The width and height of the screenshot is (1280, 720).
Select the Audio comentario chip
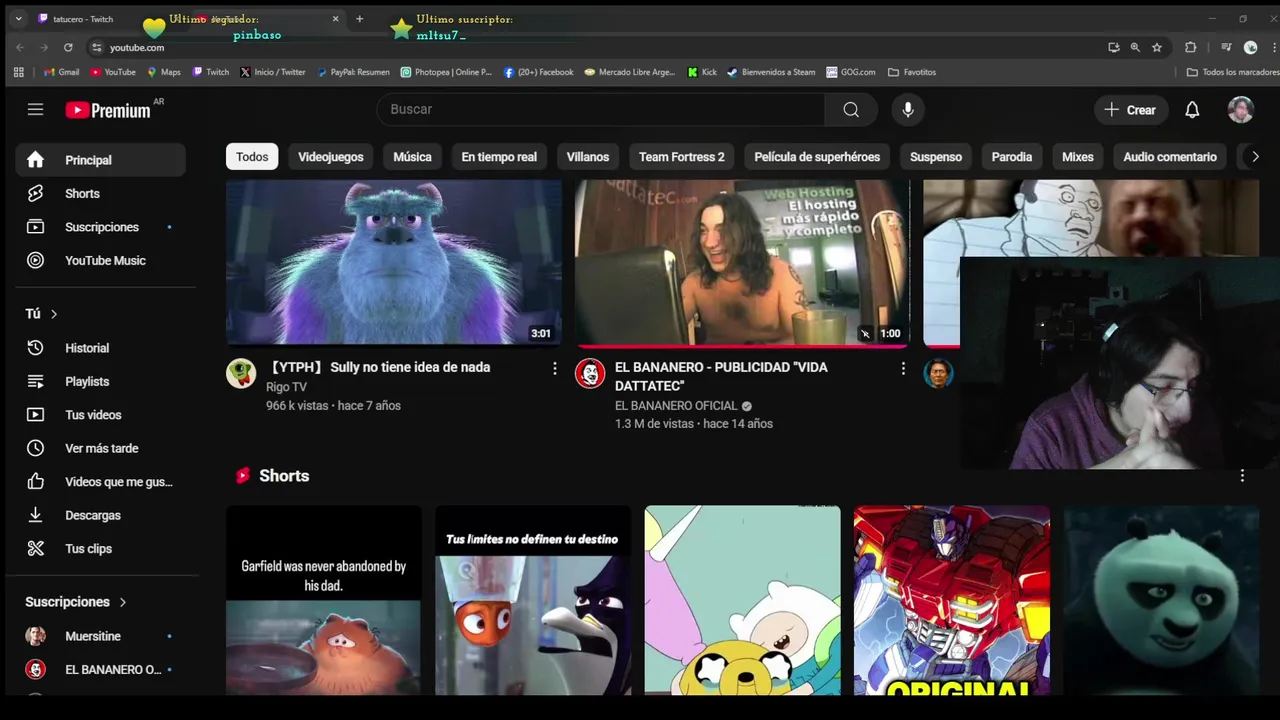pos(1170,157)
